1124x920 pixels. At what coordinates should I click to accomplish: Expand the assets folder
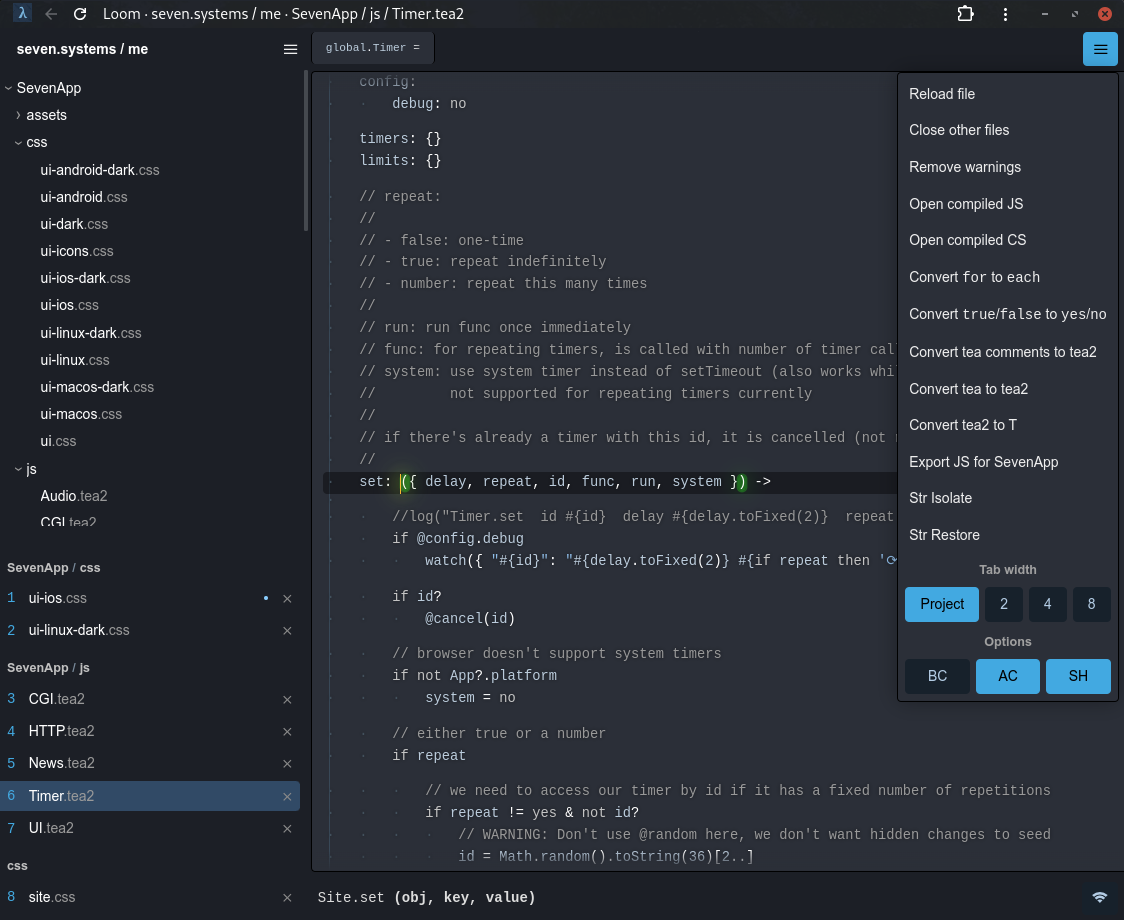19,115
